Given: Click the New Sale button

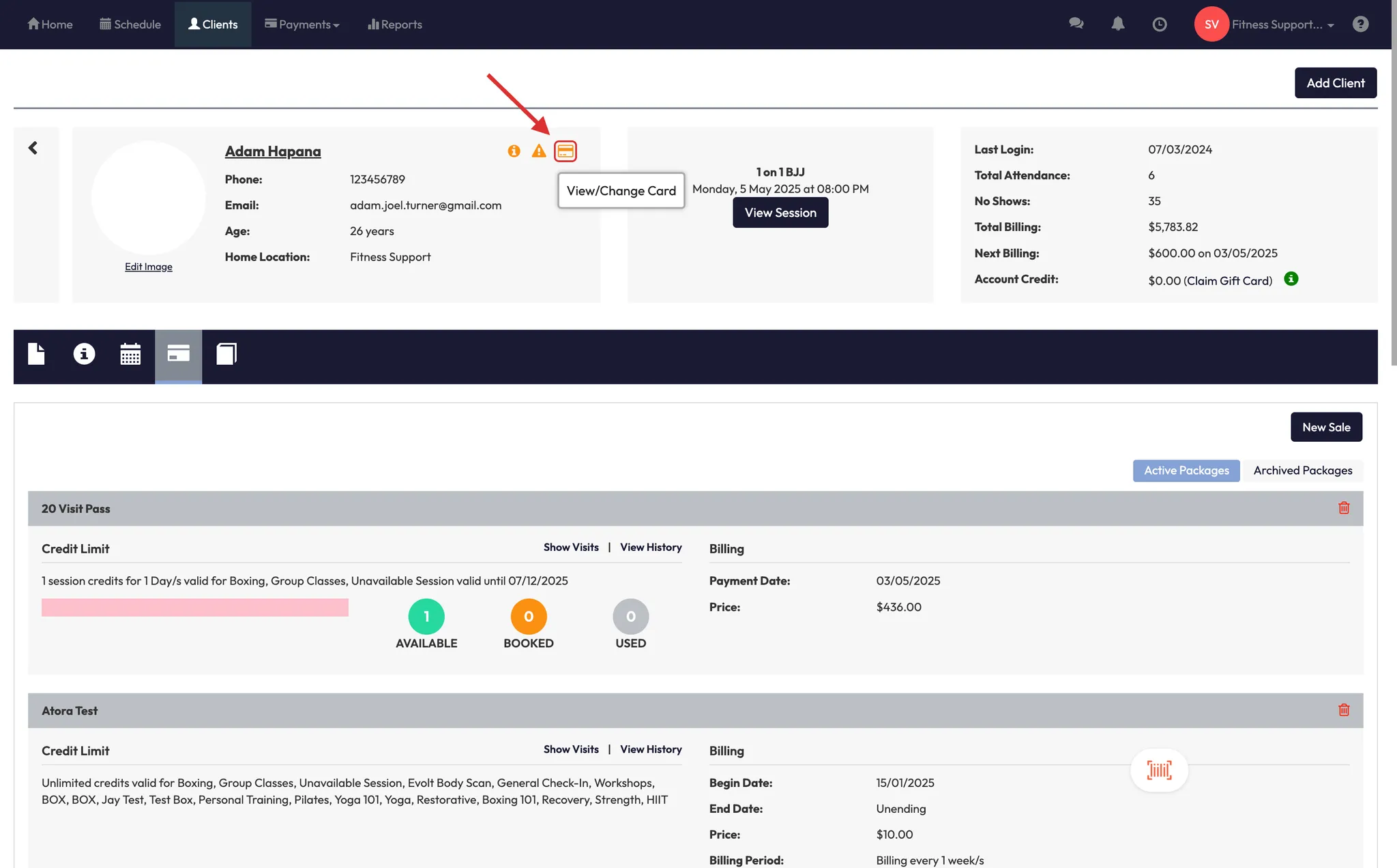Looking at the screenshot, I should click(x=1325, y=427).
